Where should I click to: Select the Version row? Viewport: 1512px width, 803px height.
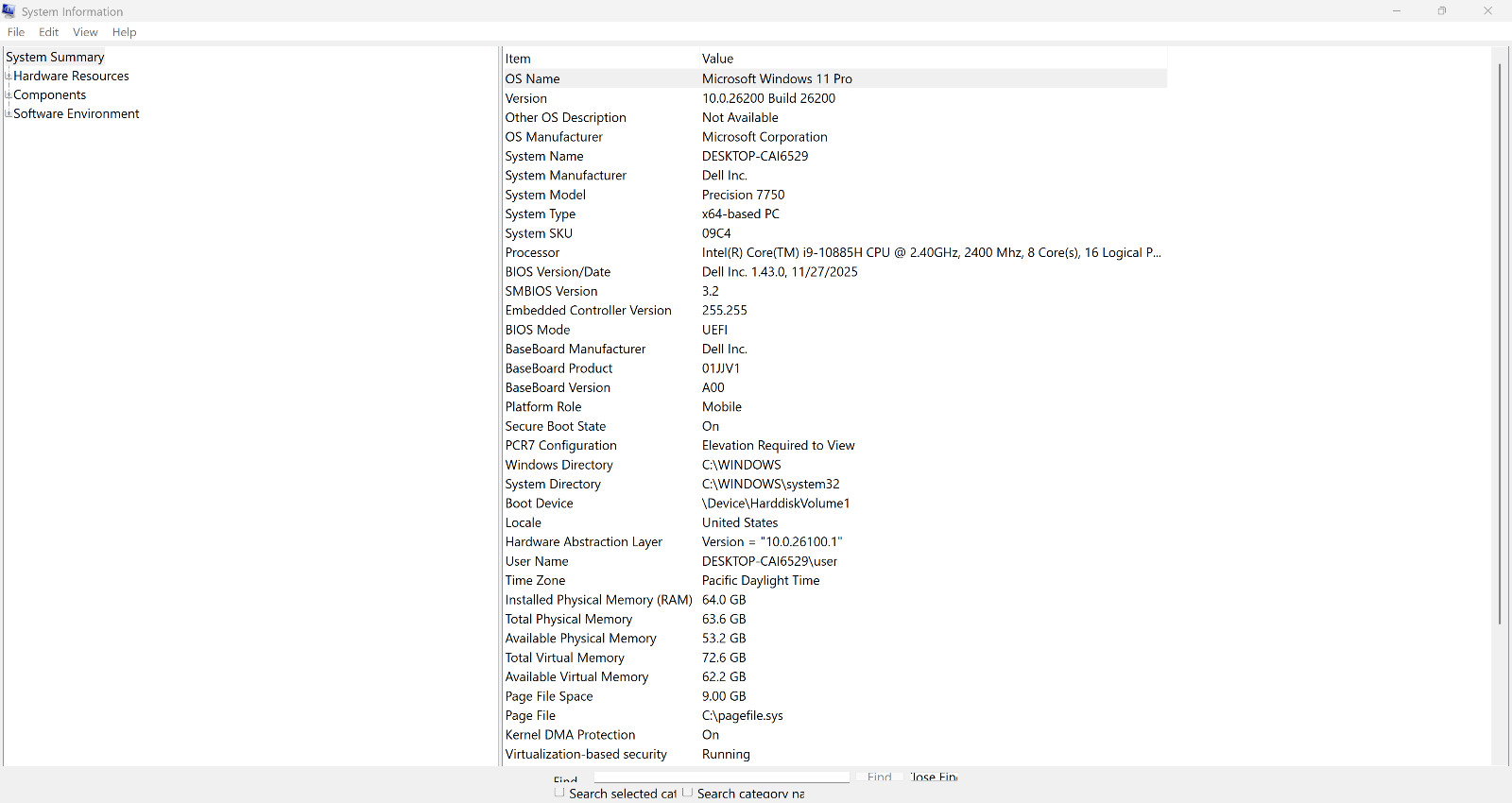[835, 98]
